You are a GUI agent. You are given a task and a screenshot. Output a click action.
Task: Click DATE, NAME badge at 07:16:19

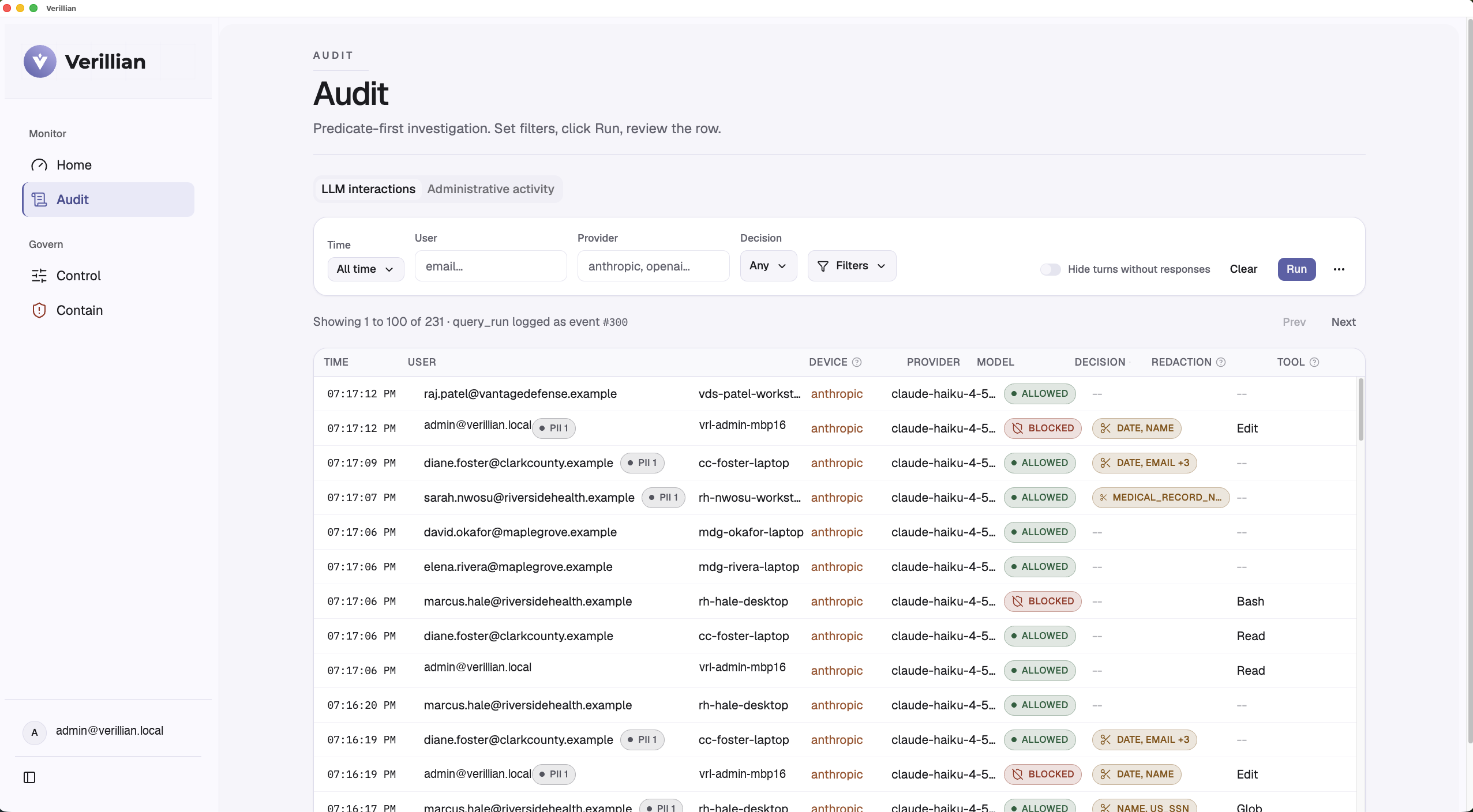tap(1137, 775)
